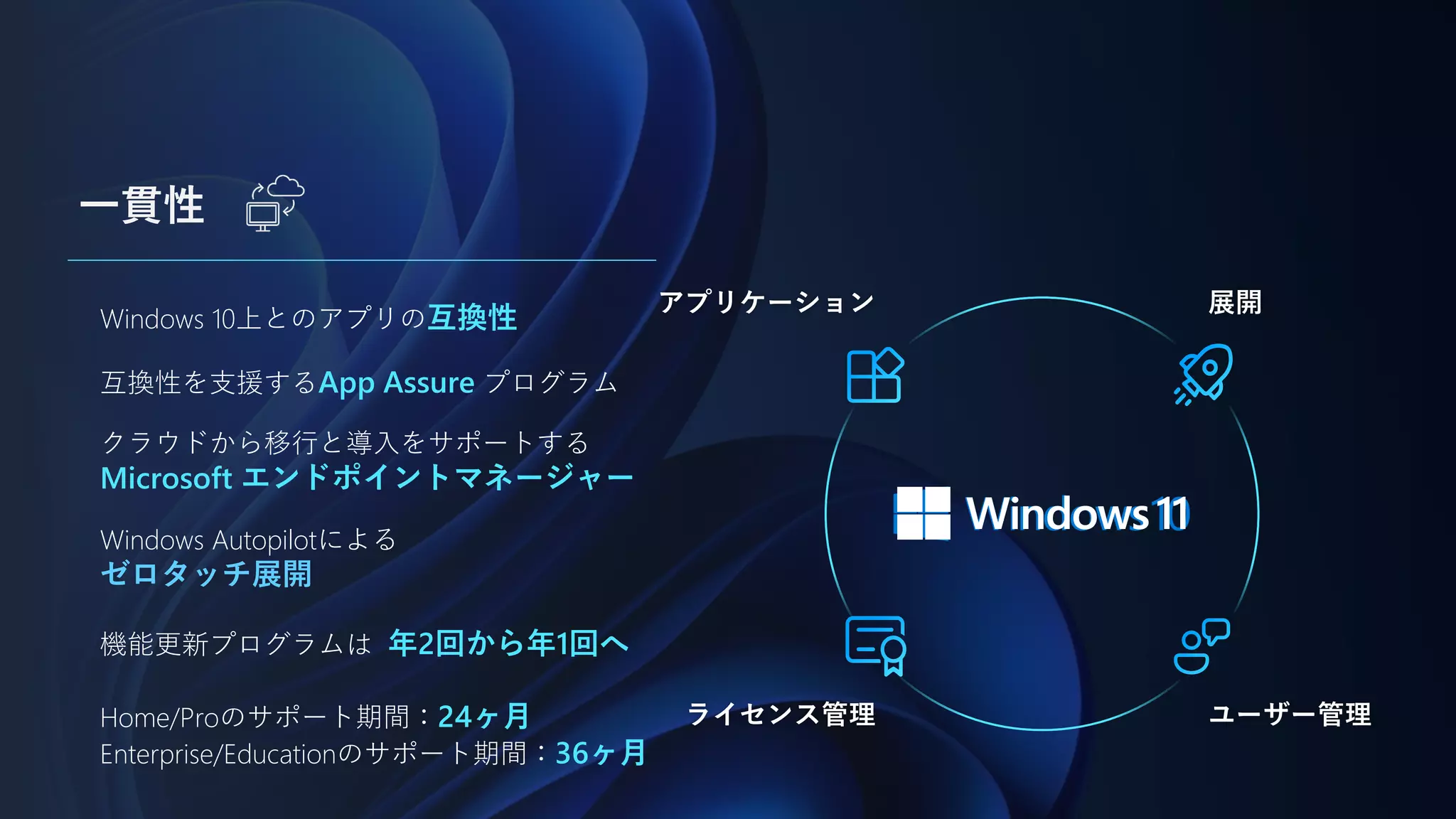1456x819 pixels.
Task: Click the アプリケーション label
Action: (x=766, y=302)
